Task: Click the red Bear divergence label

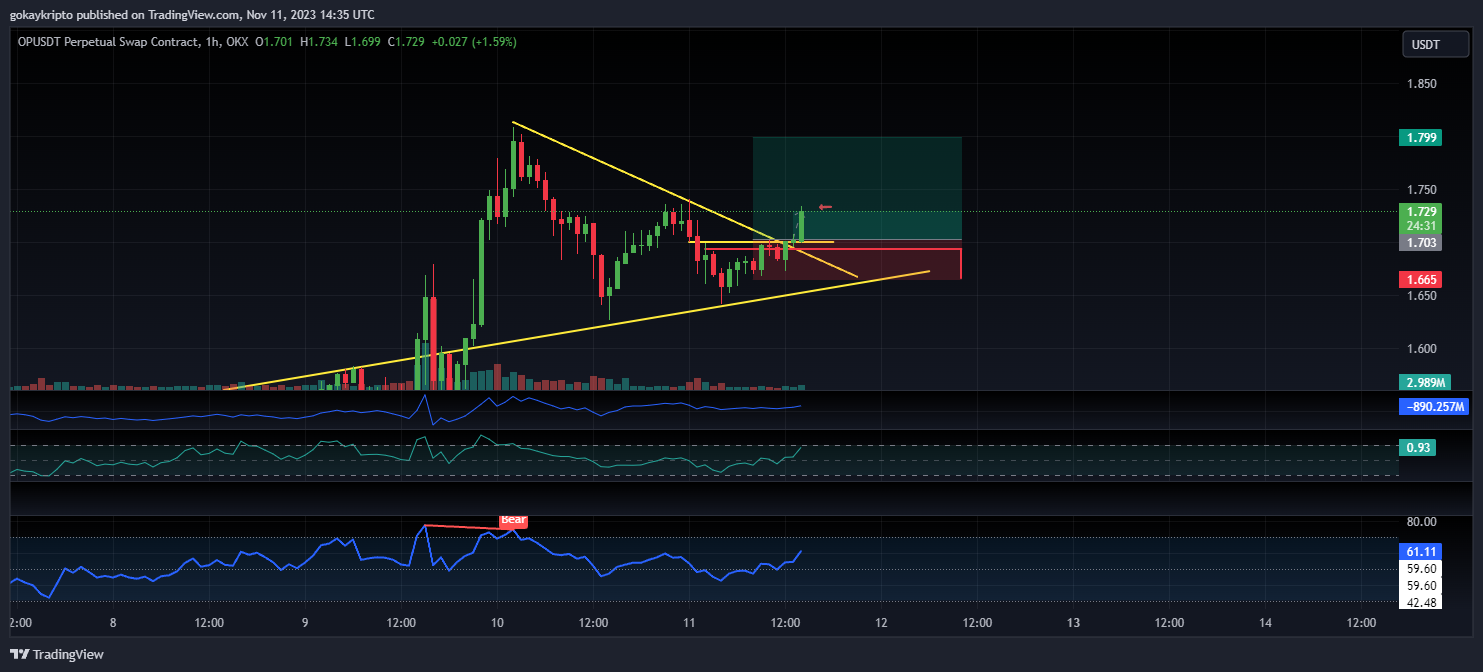Action: pyautogui.click(x=513, y=520)
